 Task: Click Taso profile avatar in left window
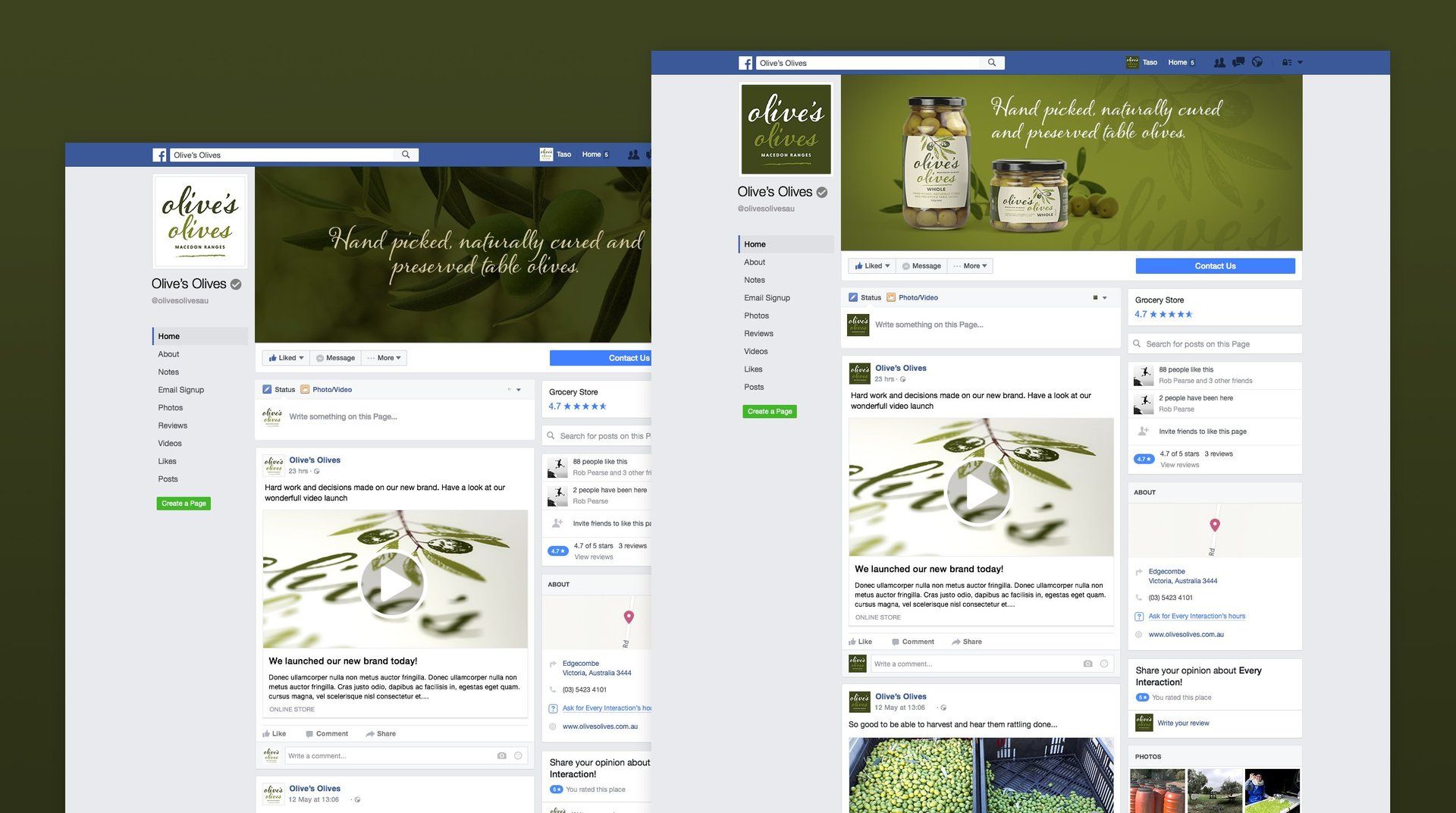(x=546, y=155)
